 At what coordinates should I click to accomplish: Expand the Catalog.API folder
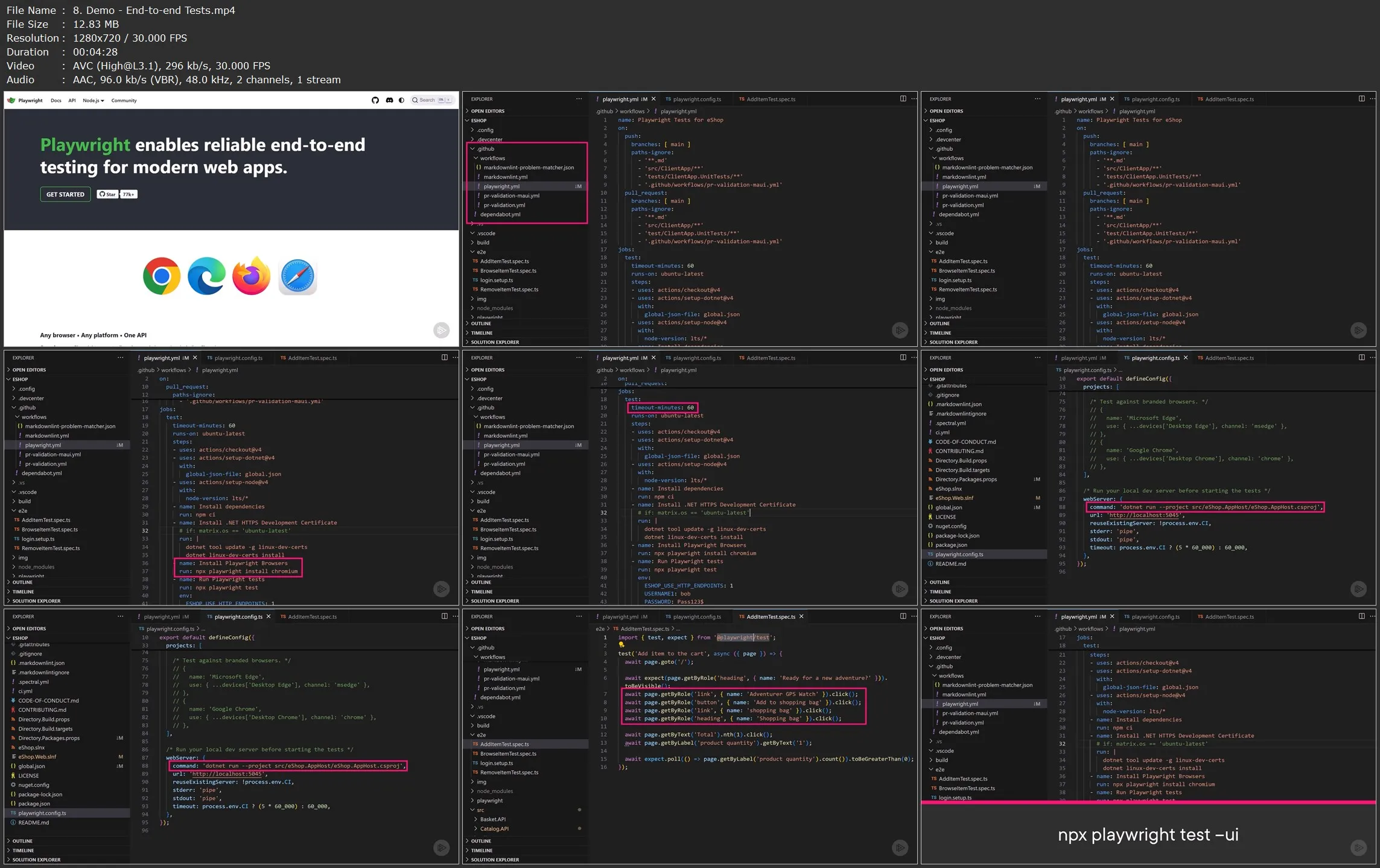point(494,829)
